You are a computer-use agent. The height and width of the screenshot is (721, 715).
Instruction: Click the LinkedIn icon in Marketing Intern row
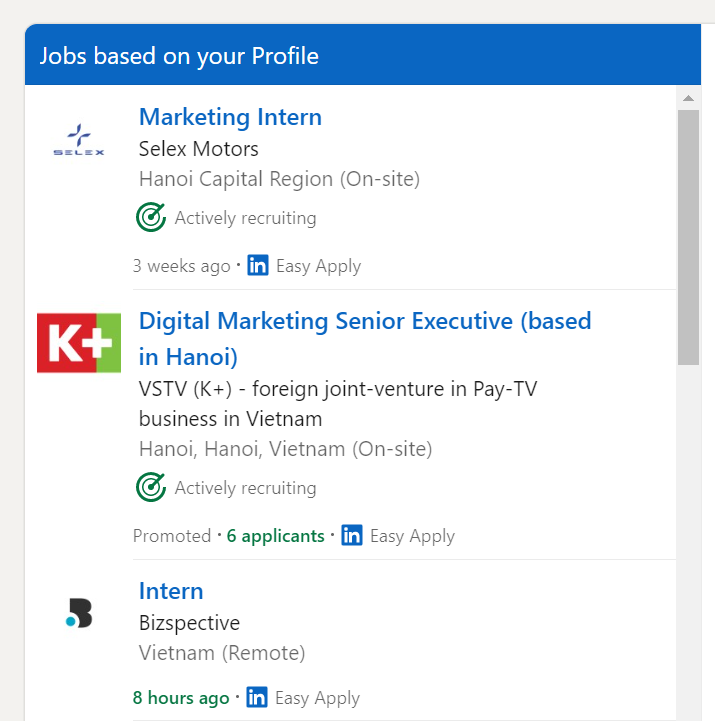tap(258, 265)
